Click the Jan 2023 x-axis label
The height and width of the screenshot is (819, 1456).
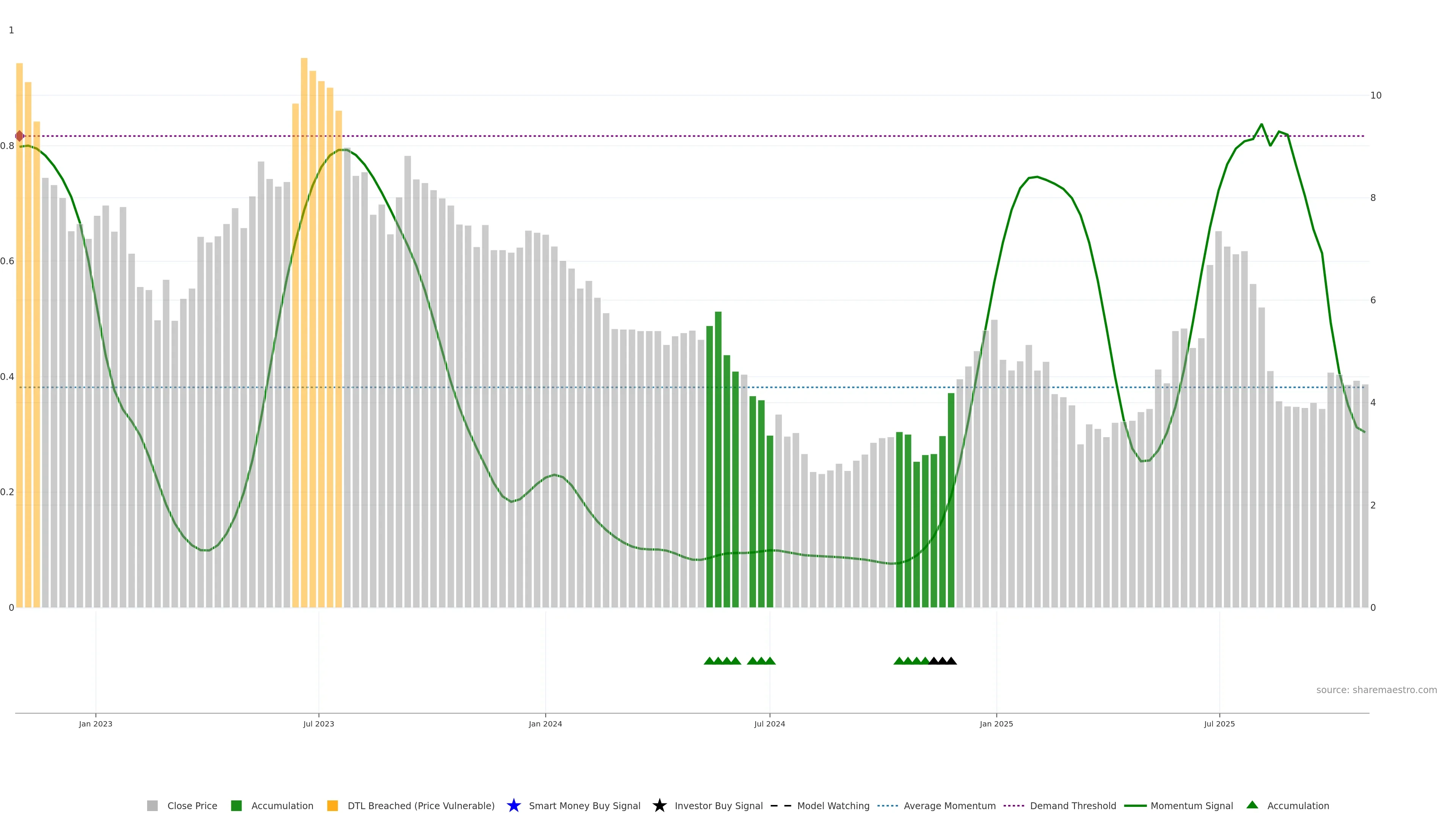click(96, 723)
